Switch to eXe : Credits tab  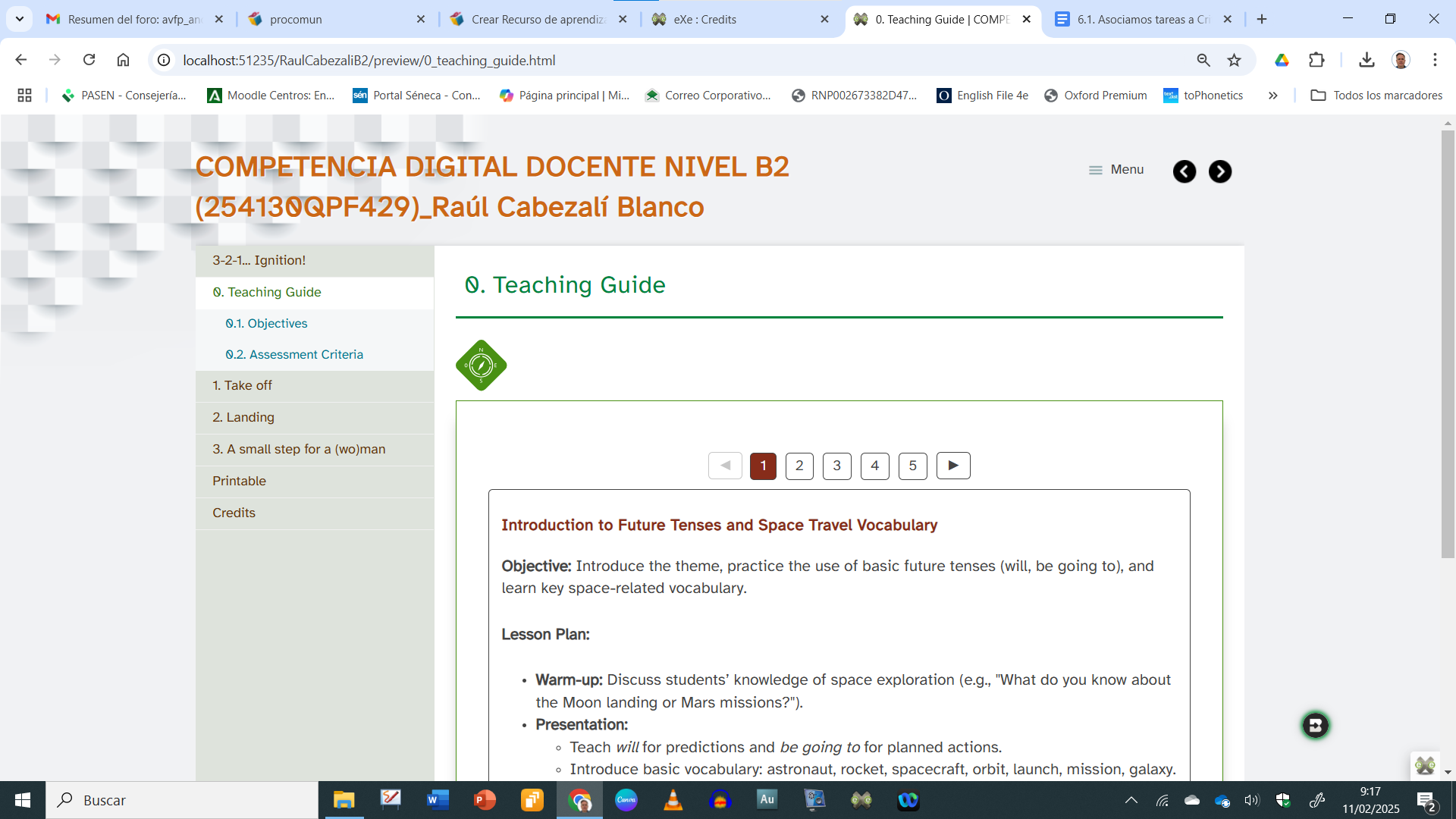732,19
